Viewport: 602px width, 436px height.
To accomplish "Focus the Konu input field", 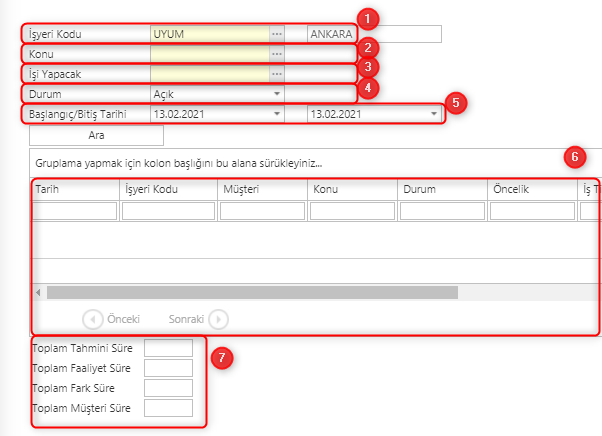I will 210,54.
